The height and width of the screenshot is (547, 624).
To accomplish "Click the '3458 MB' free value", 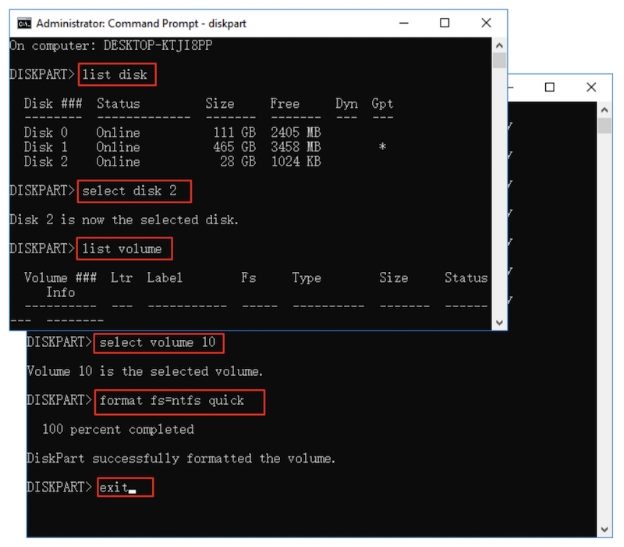I will tap(296, 147).
